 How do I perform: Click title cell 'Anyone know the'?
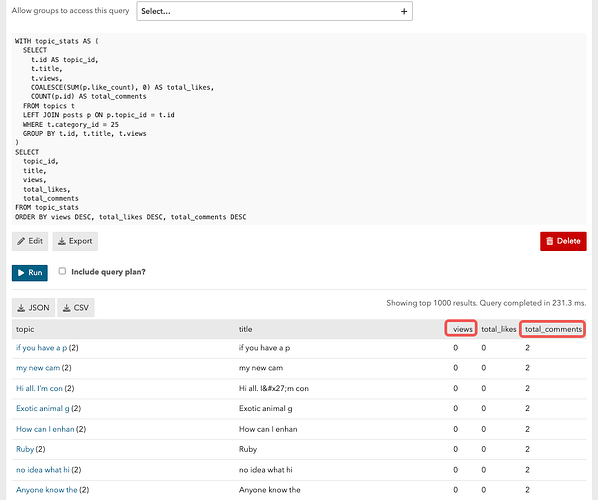point(270,490)
